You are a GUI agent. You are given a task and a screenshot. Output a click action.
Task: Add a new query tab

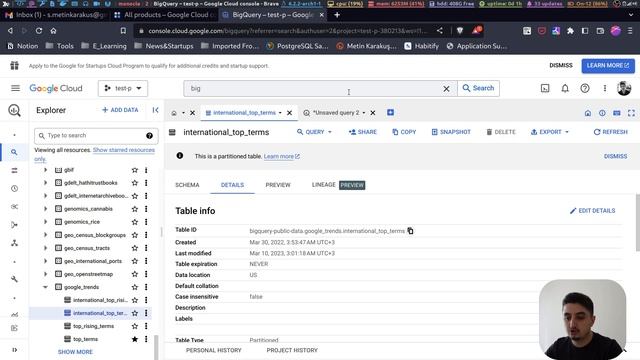390,113
